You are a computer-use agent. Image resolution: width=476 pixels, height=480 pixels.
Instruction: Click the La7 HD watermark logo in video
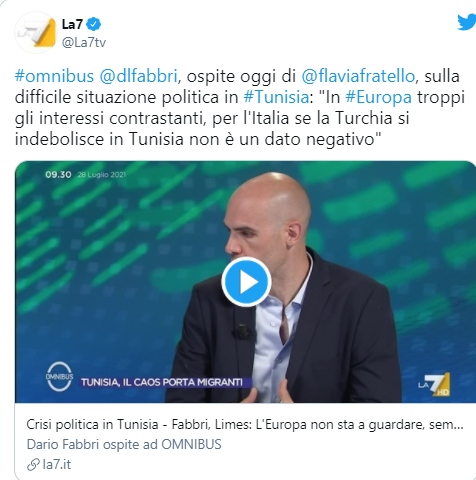434,384
